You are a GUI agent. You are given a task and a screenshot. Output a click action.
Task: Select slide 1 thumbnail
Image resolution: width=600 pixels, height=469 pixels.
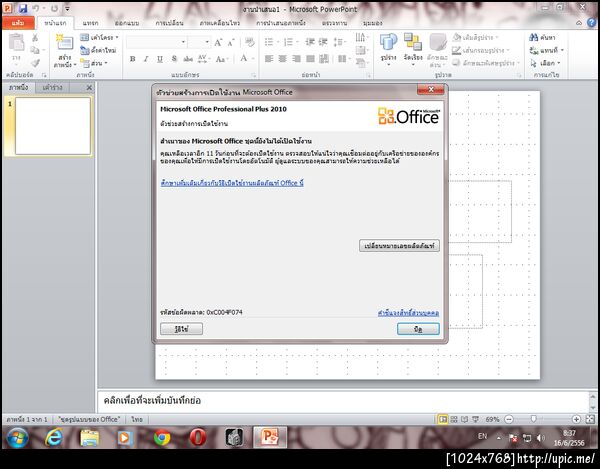pos(53,126)
